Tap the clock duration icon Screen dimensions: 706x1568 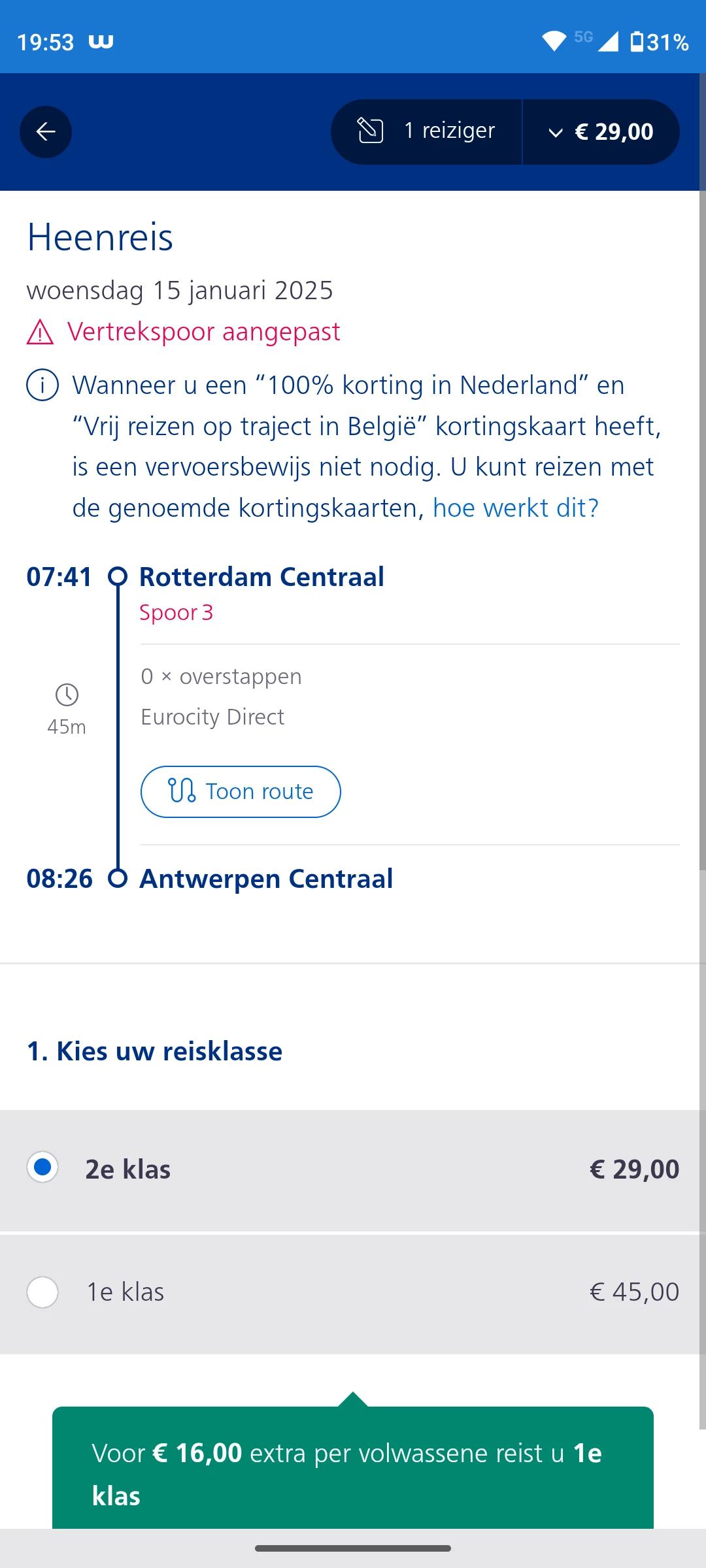(x=67, y=694)
